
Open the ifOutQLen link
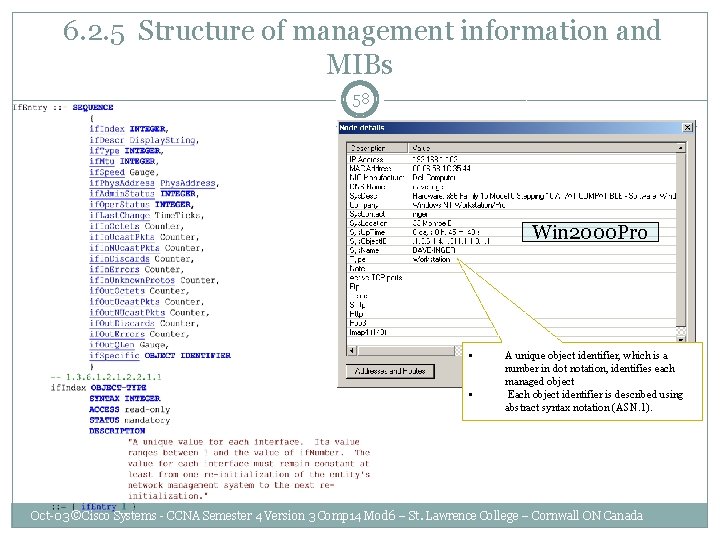click(112, 345)
